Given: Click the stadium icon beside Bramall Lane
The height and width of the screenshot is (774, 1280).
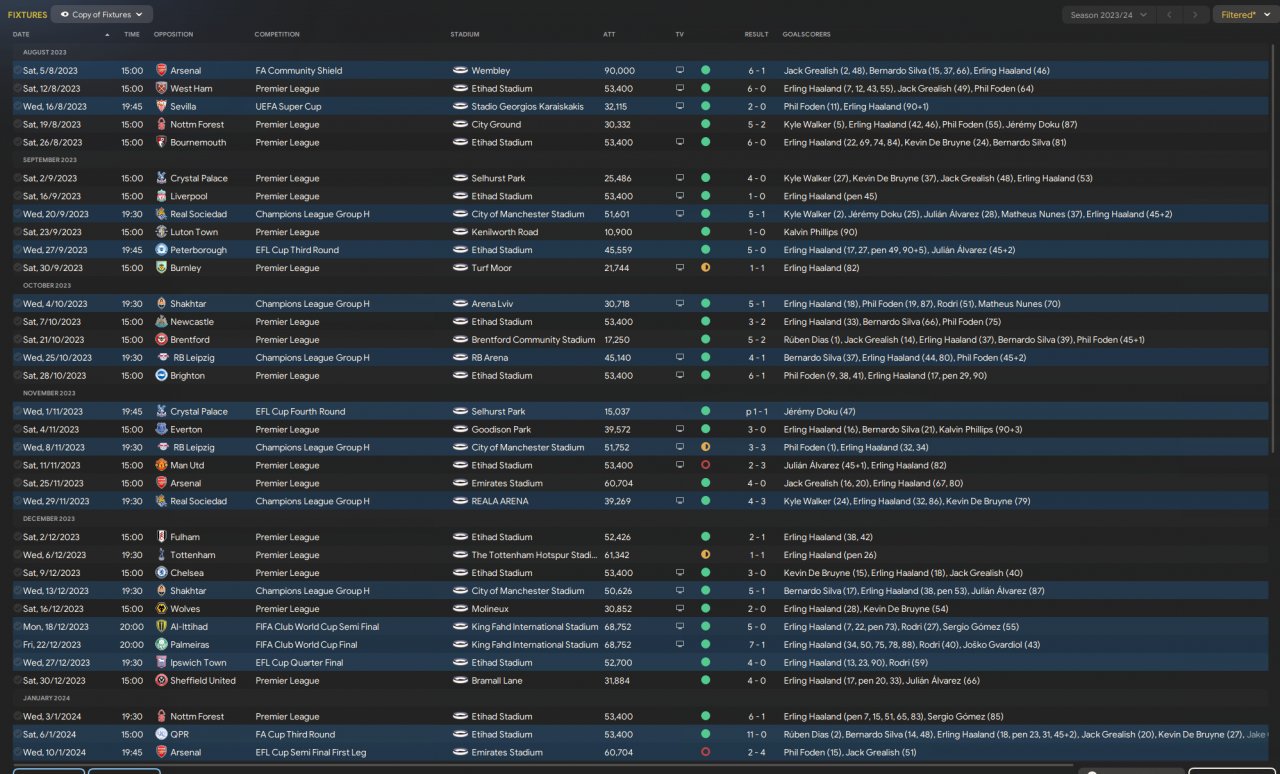Looking at the screenshot, I should [460, 681].
